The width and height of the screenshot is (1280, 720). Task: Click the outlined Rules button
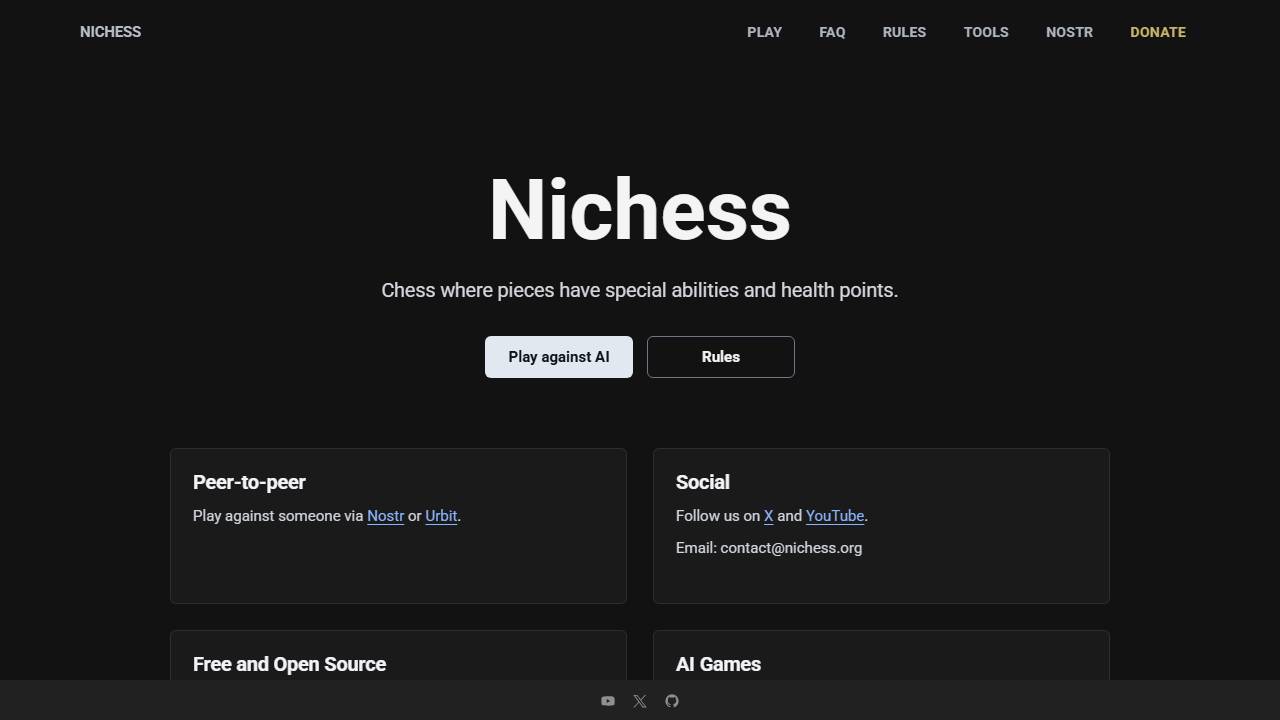pos(721,357)
